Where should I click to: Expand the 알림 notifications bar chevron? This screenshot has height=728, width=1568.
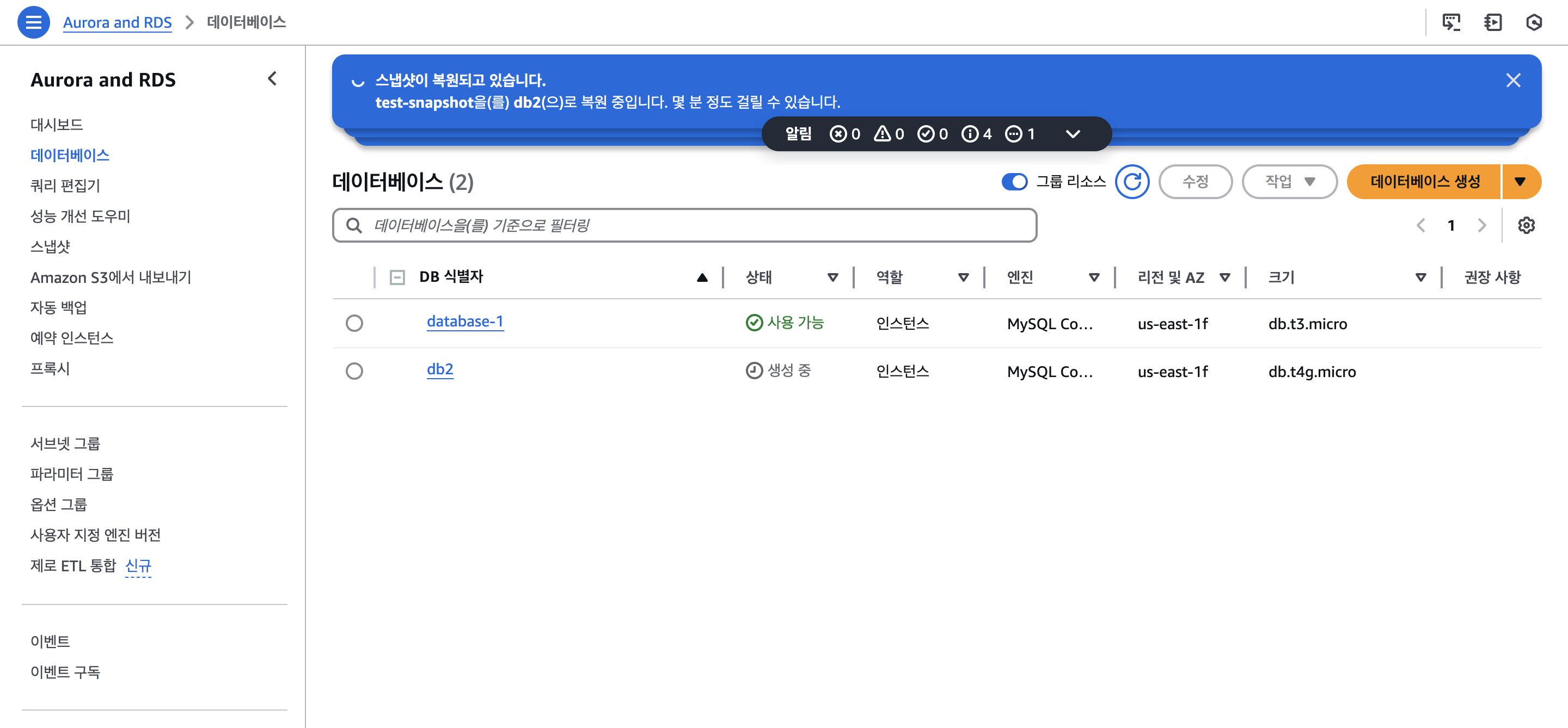click(x=1073, y=134)
